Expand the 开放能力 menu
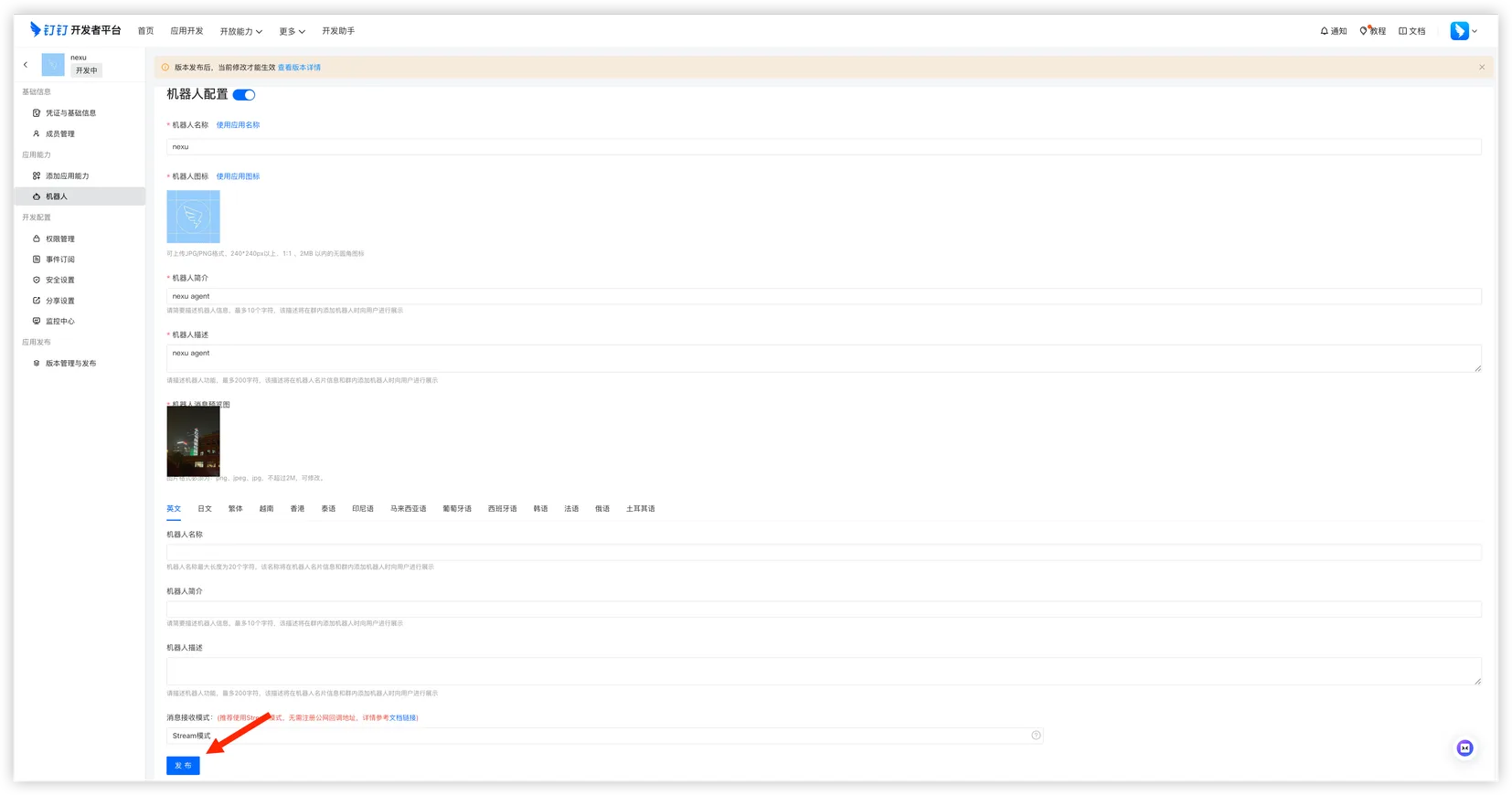This screenshot has height=795, width=1512. (x=241, y=31)
